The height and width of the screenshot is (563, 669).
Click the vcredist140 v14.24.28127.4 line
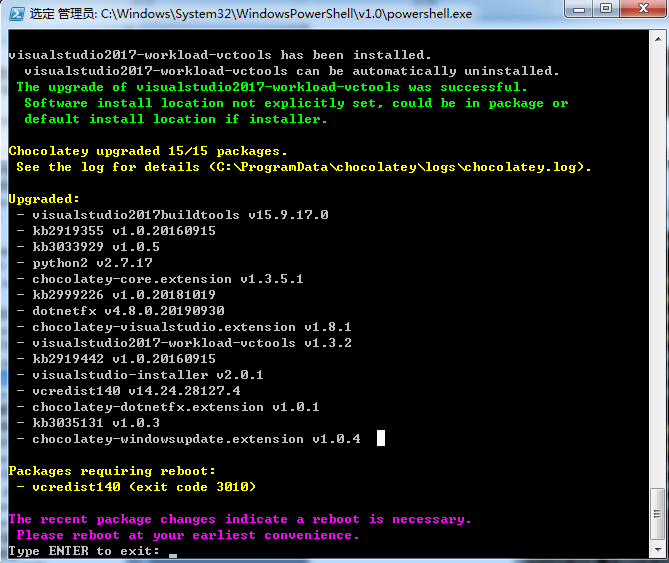[x=128, y=391]
